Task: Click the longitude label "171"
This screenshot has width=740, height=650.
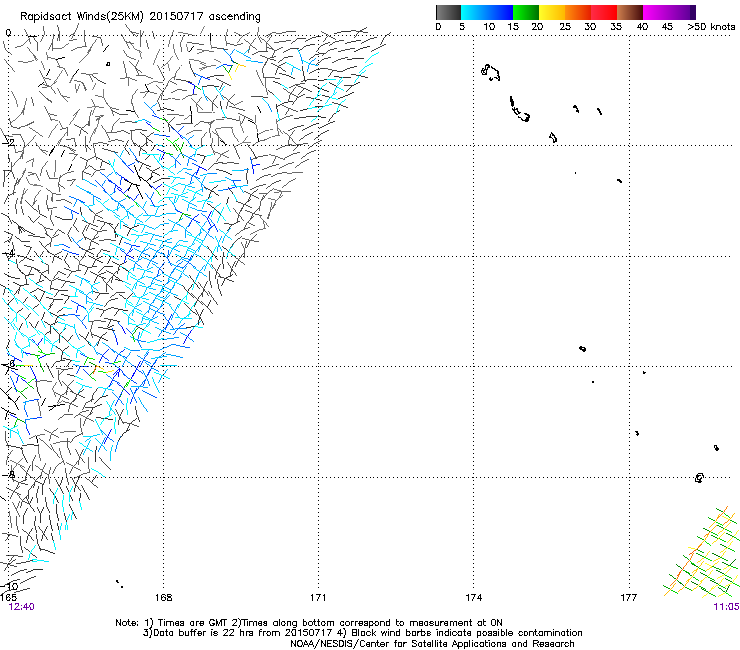Action: click(318, 598)
